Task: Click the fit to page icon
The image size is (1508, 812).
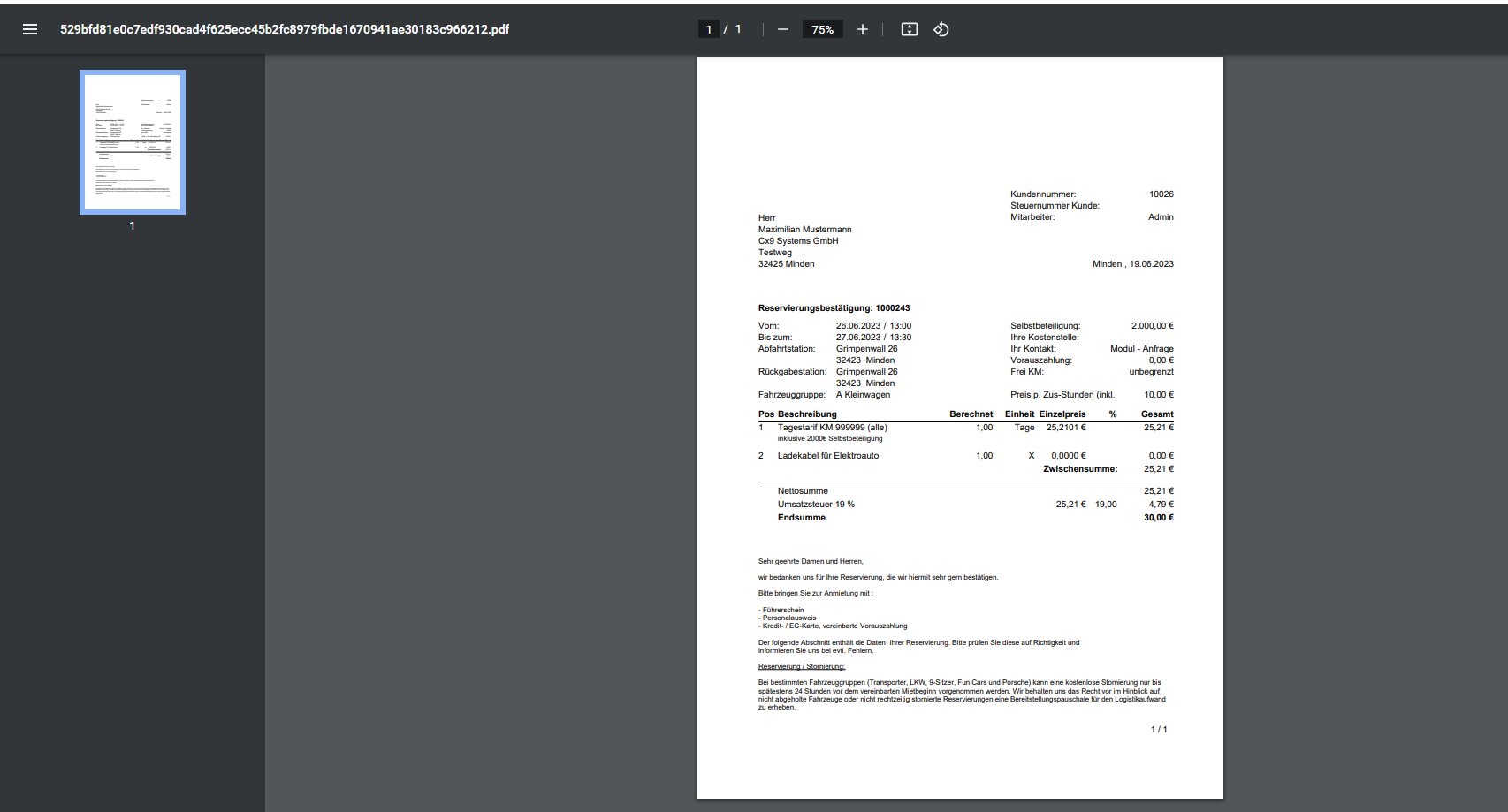Action: coord(909,29)
